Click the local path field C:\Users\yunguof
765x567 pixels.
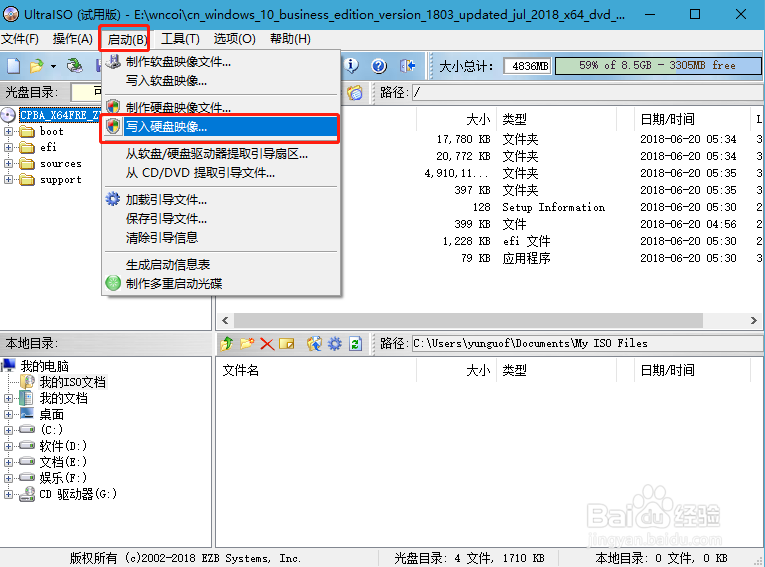tap(588, 344)
